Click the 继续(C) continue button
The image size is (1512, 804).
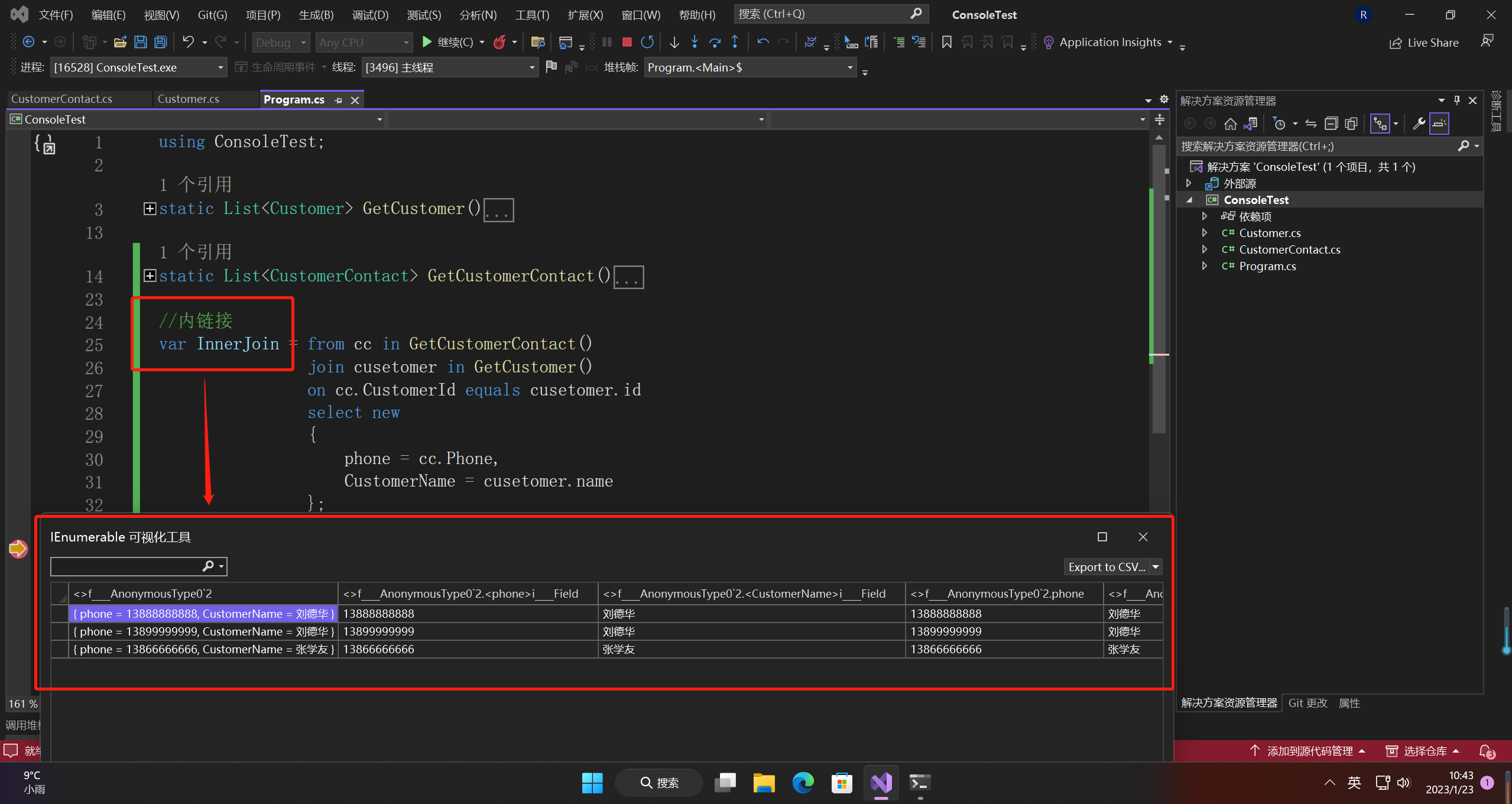coord(448,42)
